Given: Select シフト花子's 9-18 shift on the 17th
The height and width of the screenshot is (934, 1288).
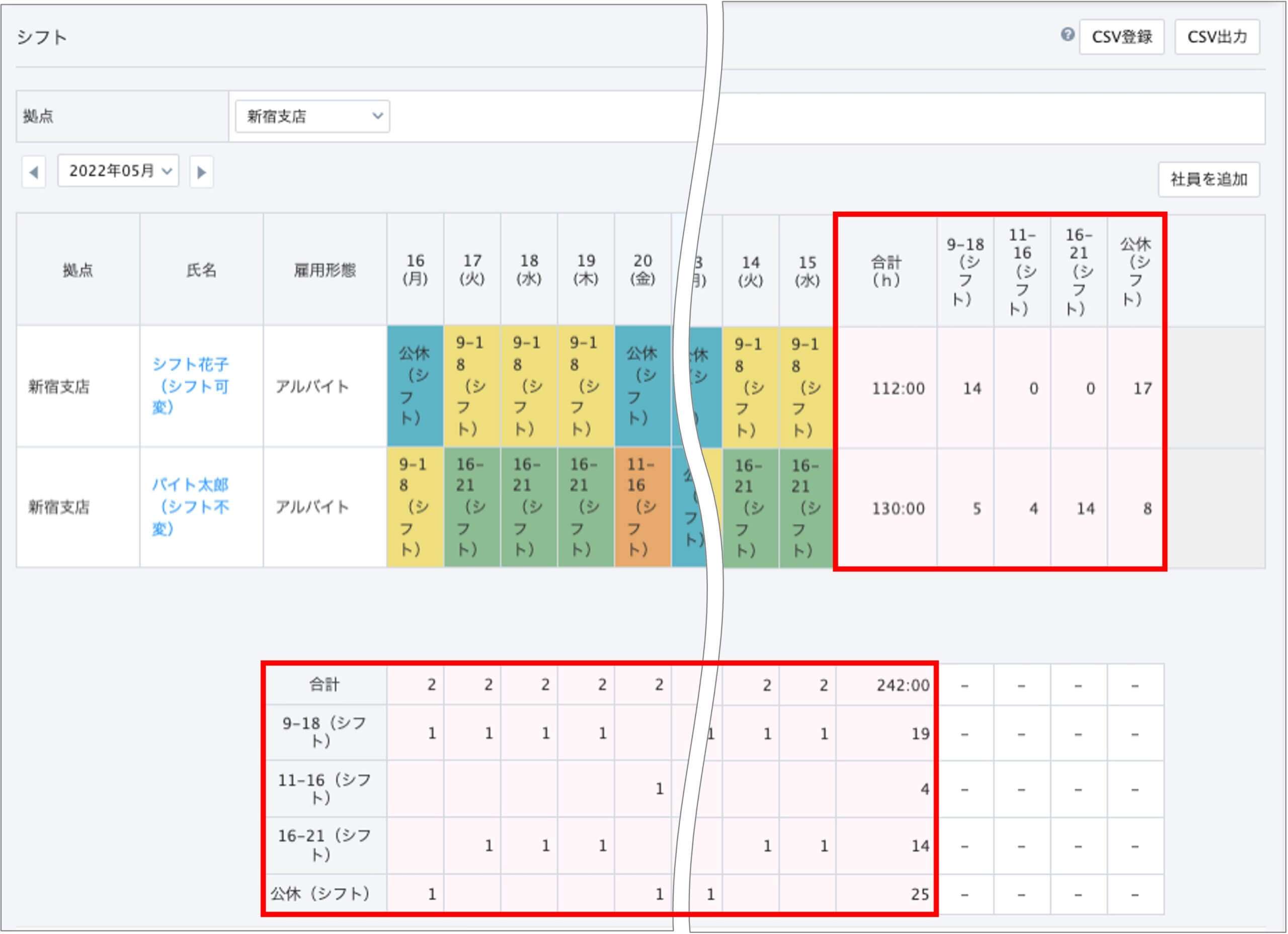Looking at the screenshot, I should pos(472,386).
